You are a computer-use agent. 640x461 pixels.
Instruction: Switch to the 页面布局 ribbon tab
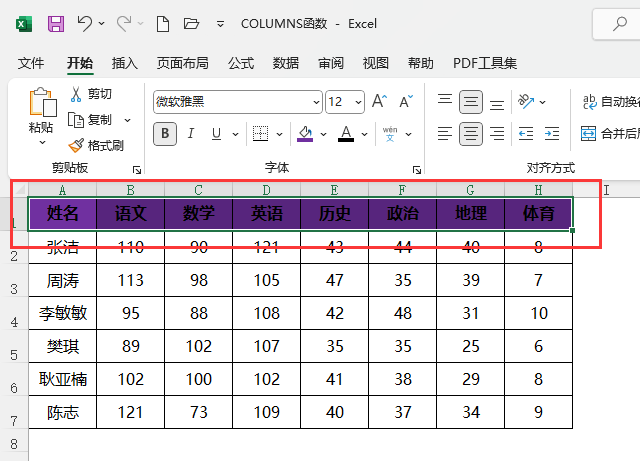pos(183,63)
